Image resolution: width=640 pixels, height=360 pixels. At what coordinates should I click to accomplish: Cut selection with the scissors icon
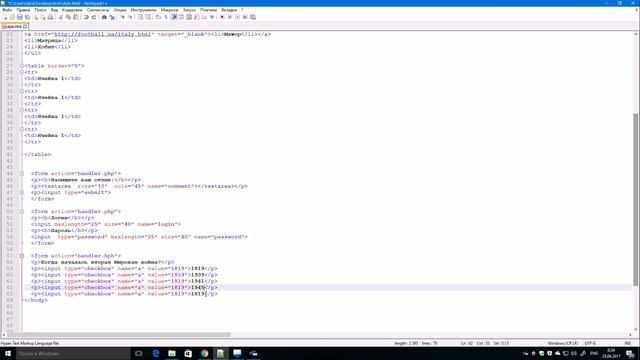(x=60, y=17)
